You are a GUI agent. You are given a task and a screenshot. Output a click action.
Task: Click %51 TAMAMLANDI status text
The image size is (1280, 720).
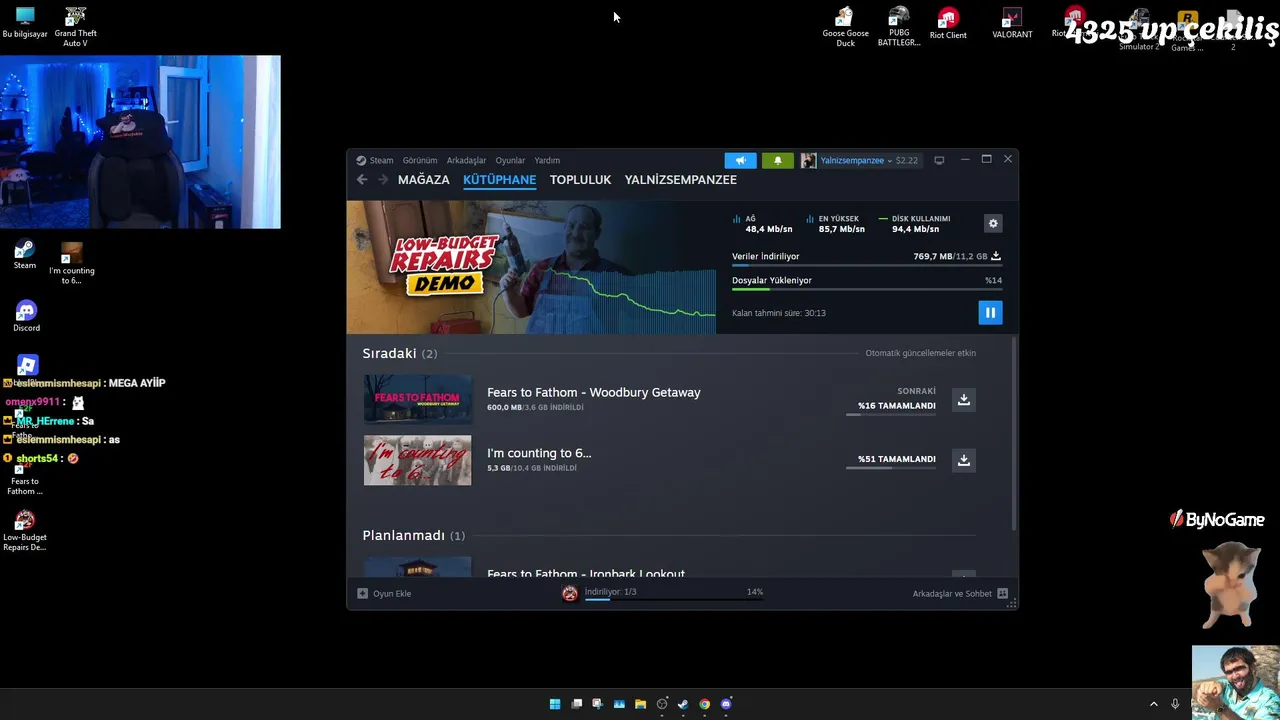(897, 459)
